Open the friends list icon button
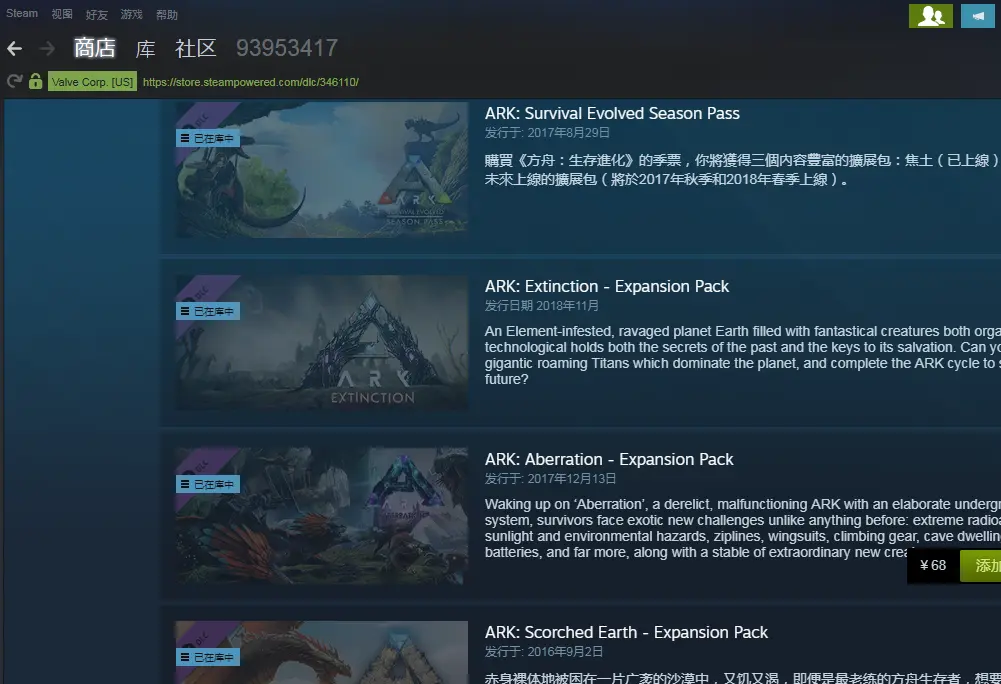1001x684 pixels. 931,16
